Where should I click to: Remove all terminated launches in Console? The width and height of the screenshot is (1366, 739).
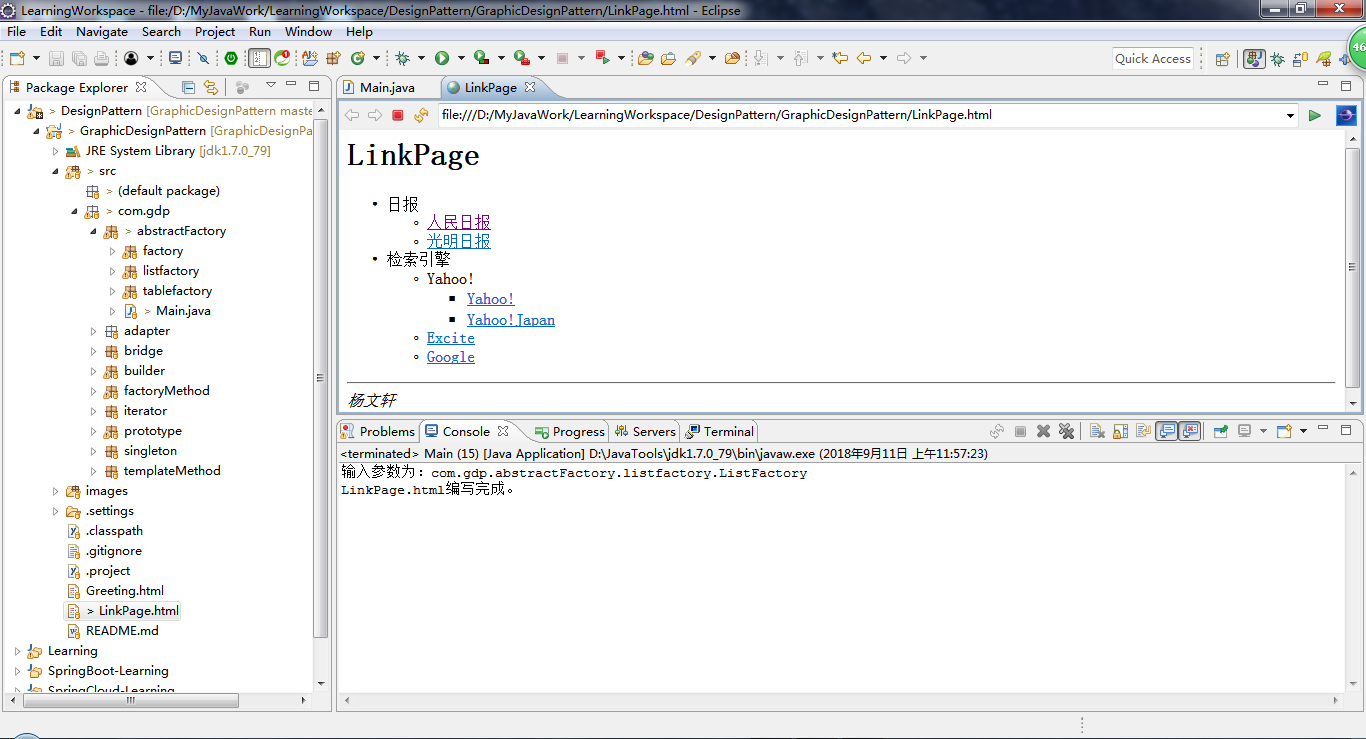[1066, 431]
